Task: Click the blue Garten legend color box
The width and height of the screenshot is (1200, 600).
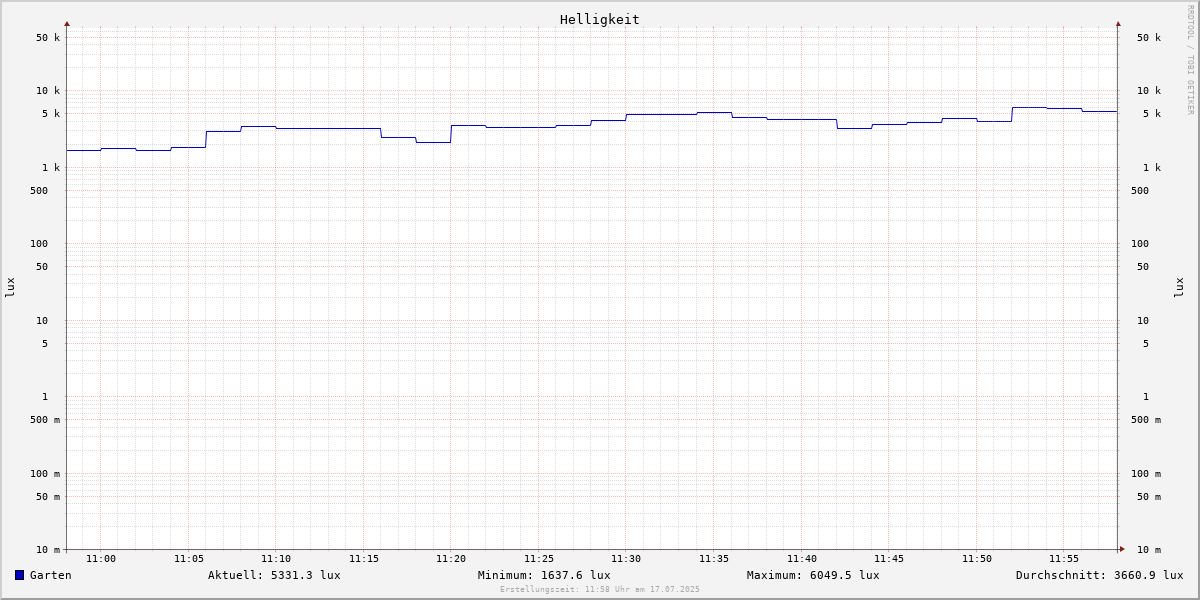Action: coord(19,575)
